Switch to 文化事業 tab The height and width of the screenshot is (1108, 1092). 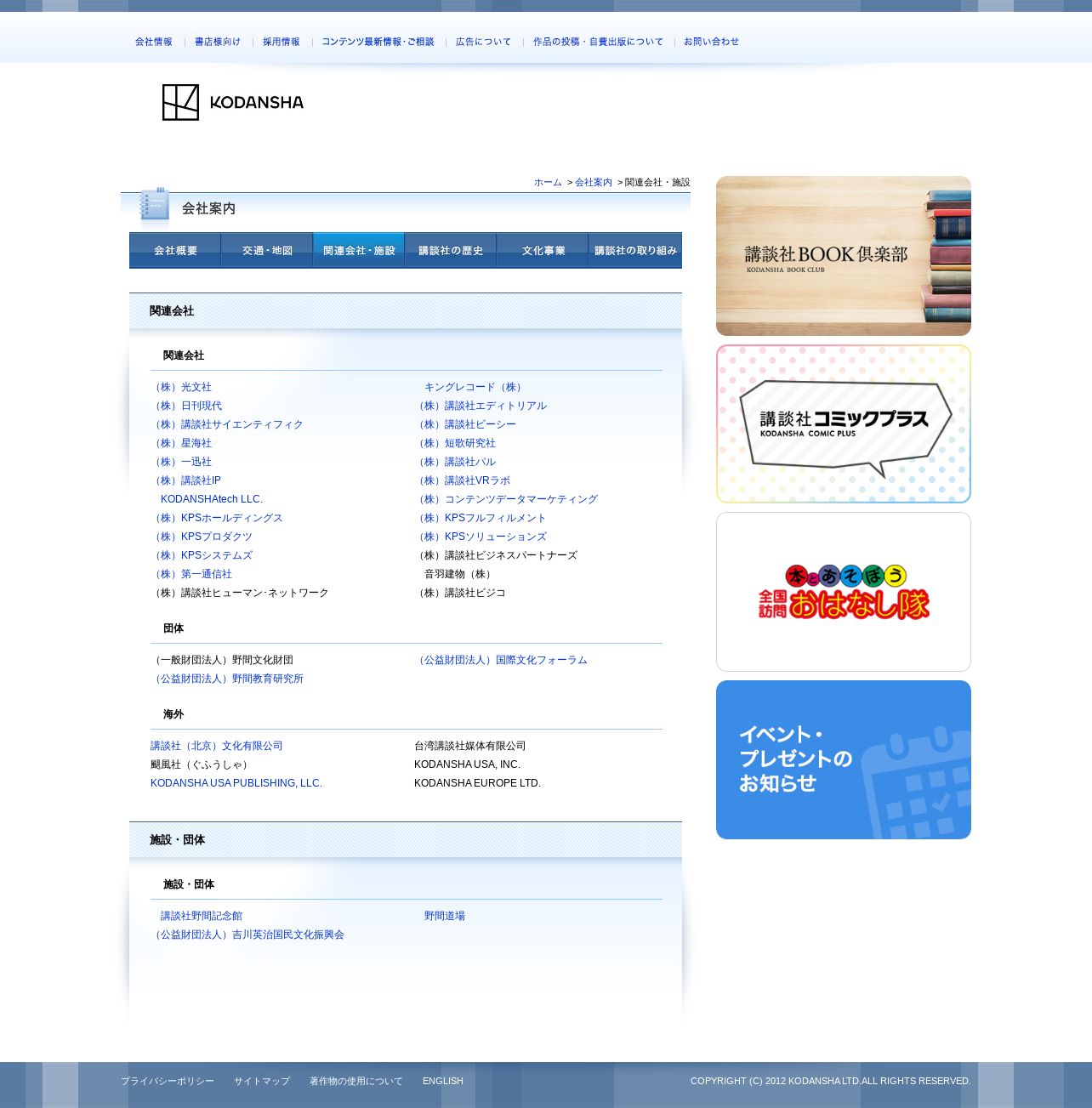543,250
